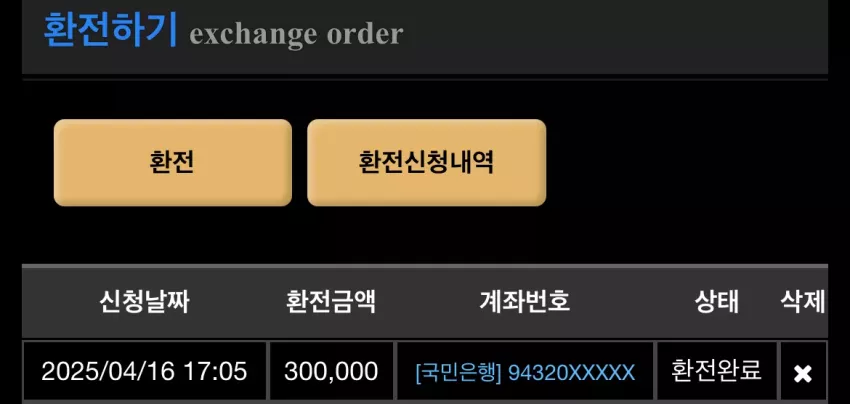Viewport: 850px width, 404px height.
Task: Click the 300,000 amount cell
Action: tap(331, 371)
